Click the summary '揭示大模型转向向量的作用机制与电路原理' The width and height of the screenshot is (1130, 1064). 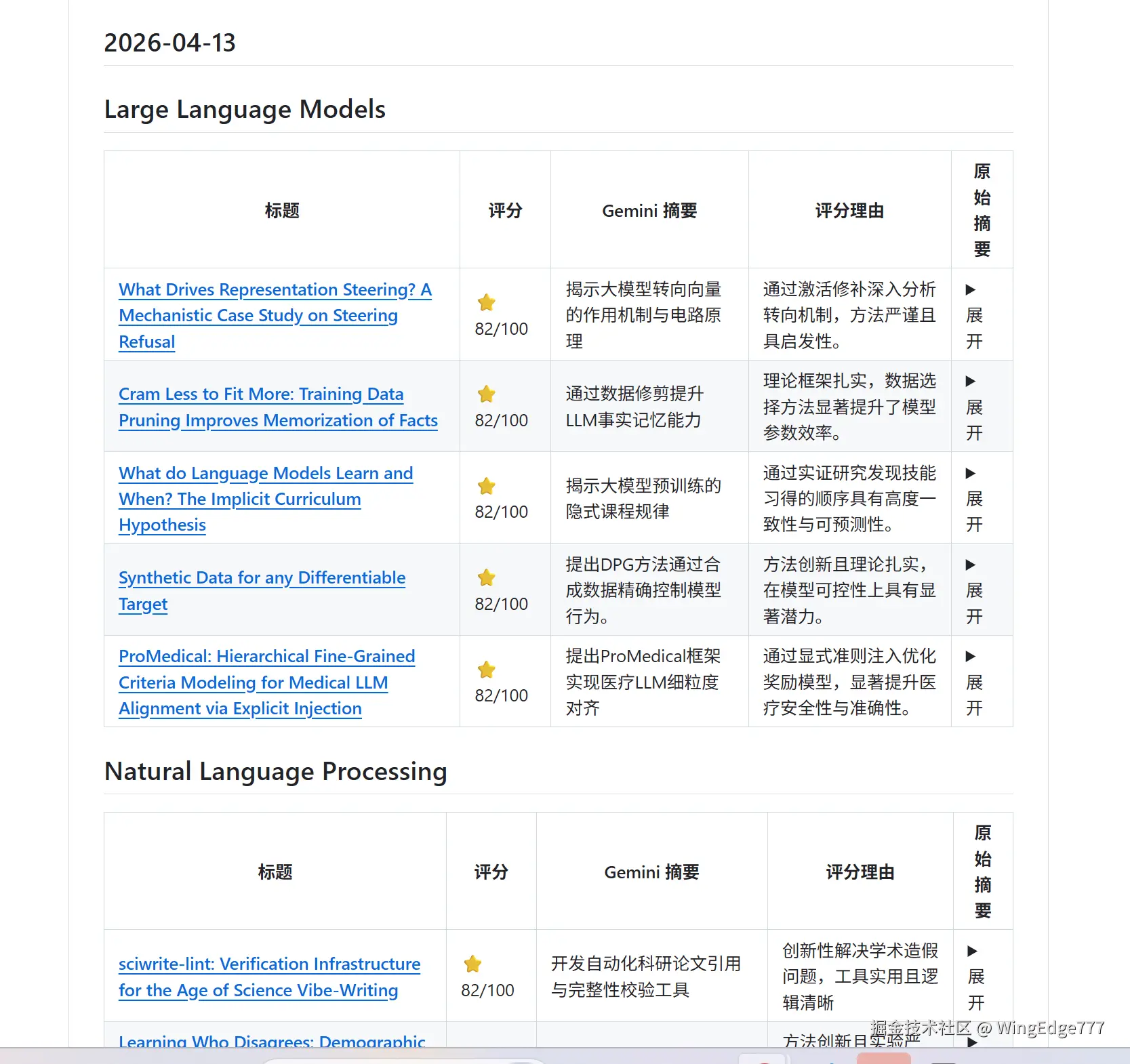coord(644,315)
